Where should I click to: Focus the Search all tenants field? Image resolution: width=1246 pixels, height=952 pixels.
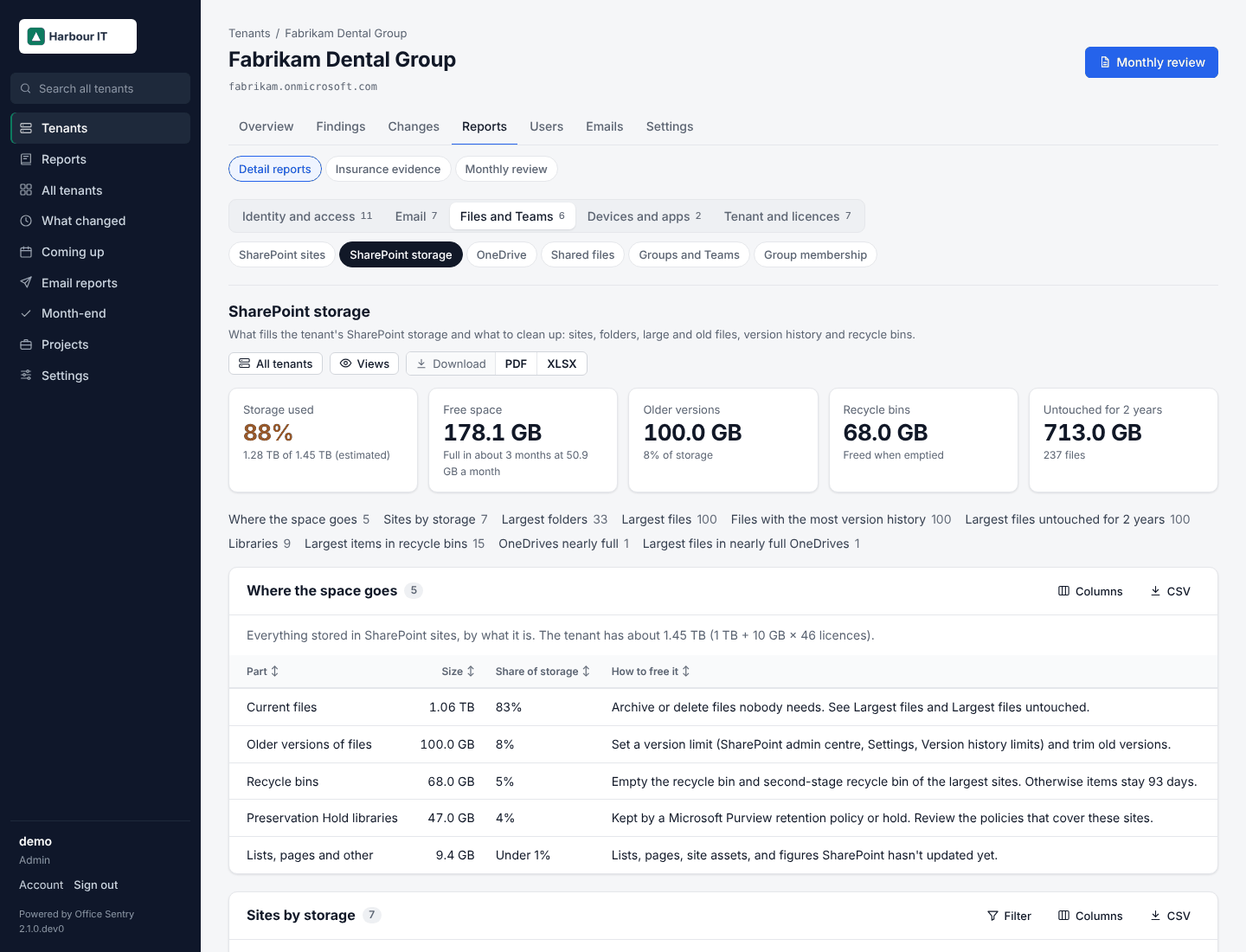coord(100,88)
